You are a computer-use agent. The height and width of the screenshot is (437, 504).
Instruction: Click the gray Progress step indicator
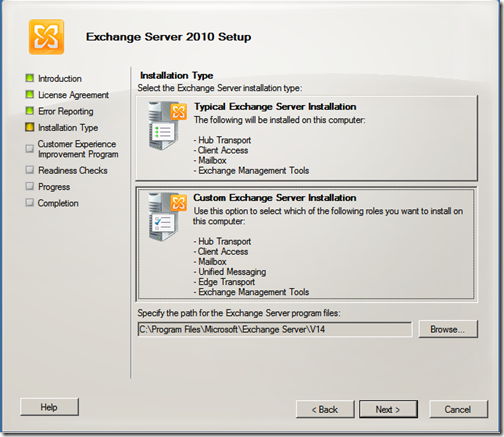pos(30,186)
